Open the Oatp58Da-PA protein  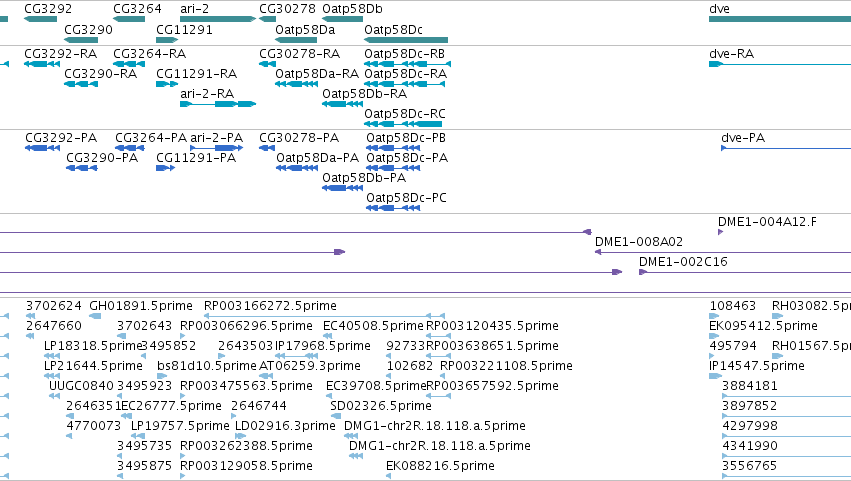point(317,158)
